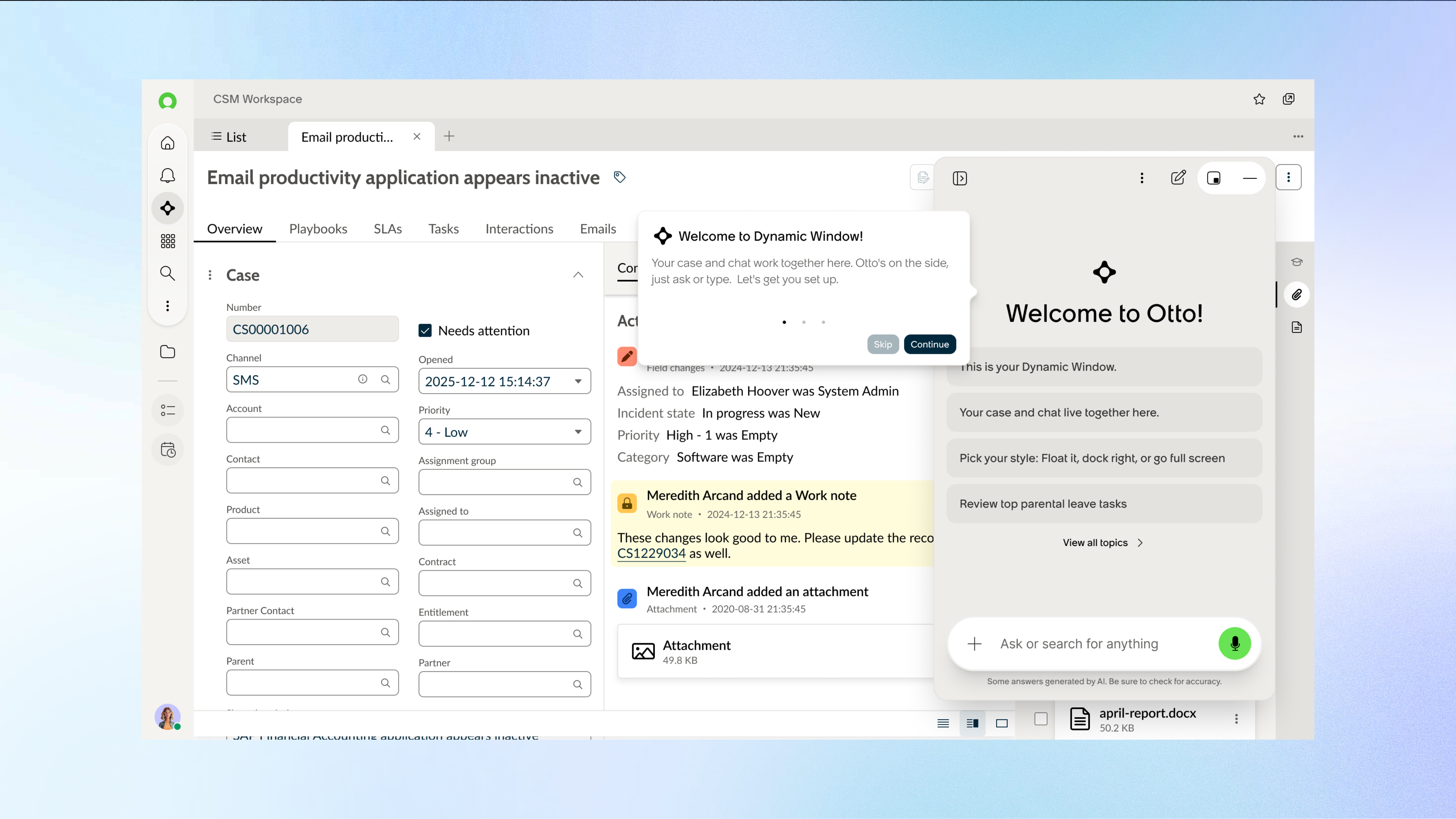Click the Case section kebab menu

point(210,275)
